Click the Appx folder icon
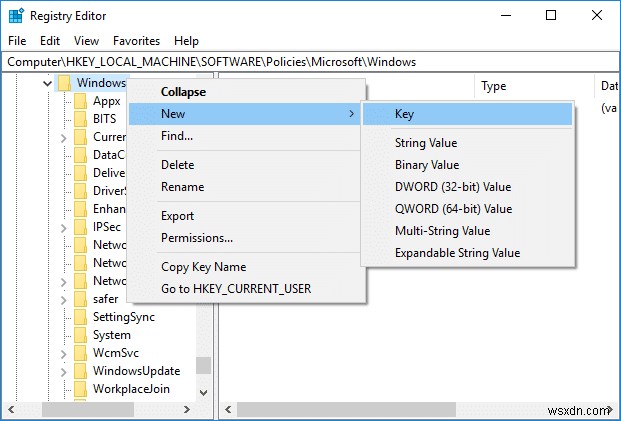This screenshot has width=621, height=421. (x=80, y=101)
